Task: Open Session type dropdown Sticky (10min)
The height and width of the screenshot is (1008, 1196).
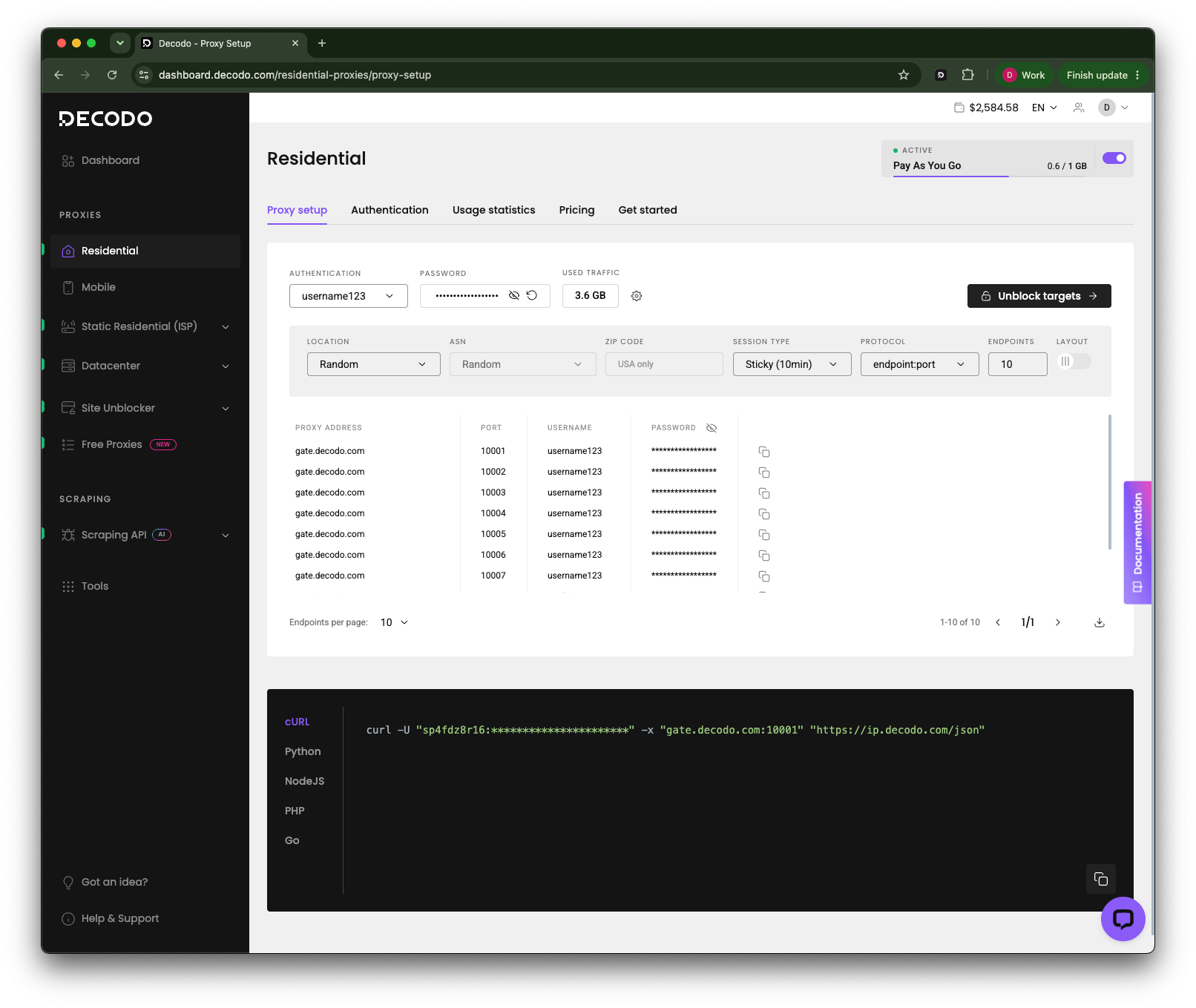Action: click(792, 364)
